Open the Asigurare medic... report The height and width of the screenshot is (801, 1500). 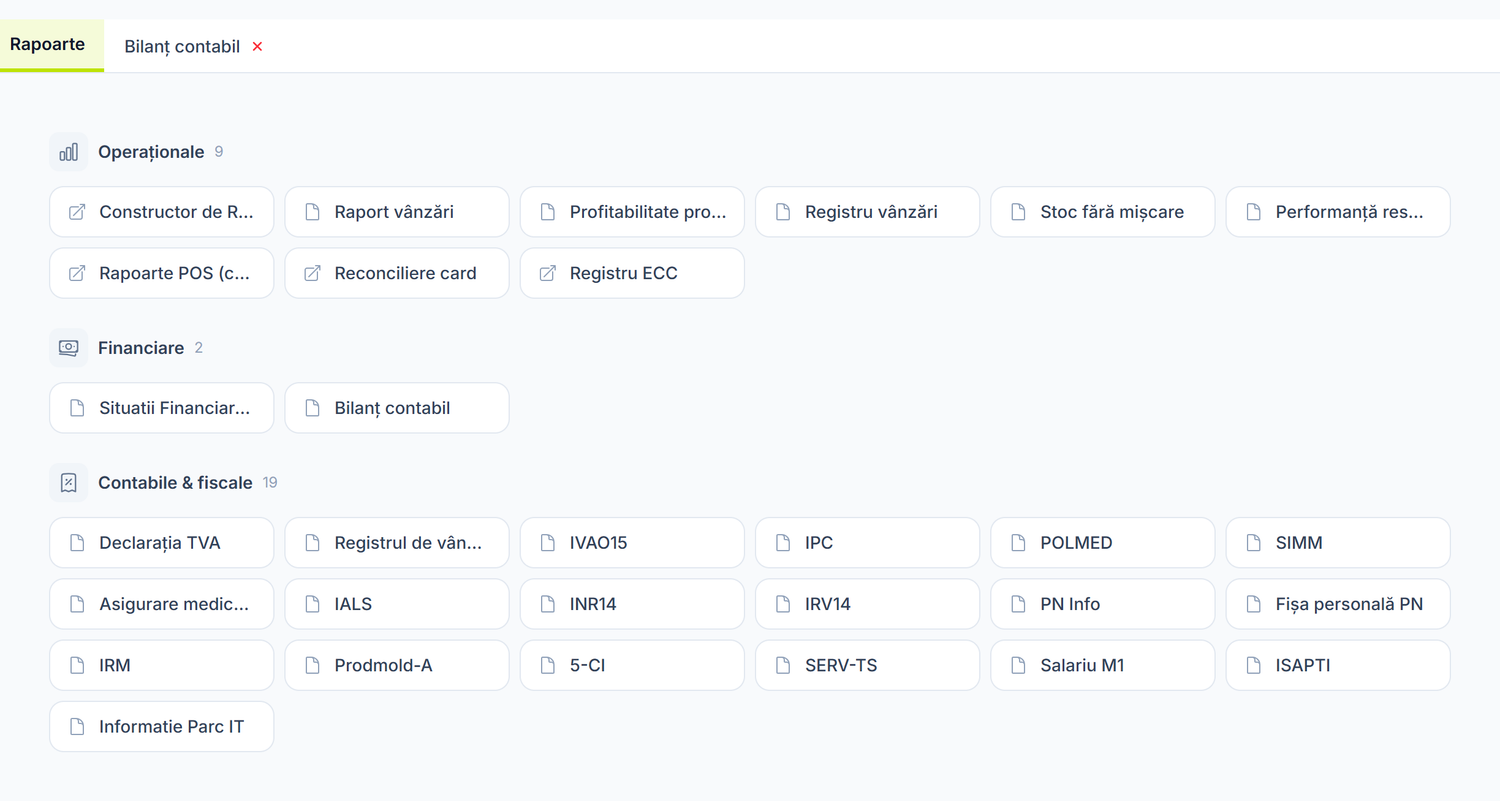click(161, 604)
